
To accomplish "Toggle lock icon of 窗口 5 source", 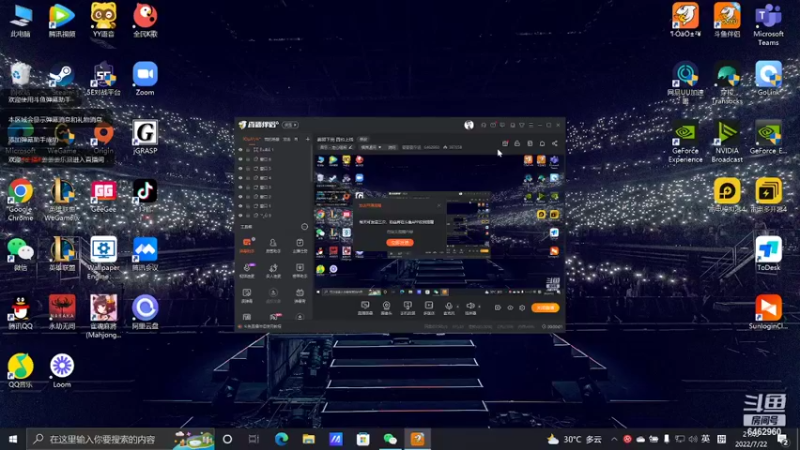I will click(248, 169).
